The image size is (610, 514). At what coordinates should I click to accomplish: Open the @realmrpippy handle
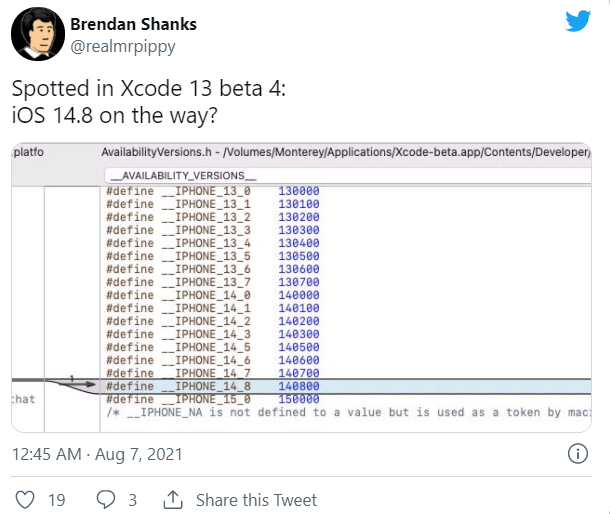click(x=123, y=47)
